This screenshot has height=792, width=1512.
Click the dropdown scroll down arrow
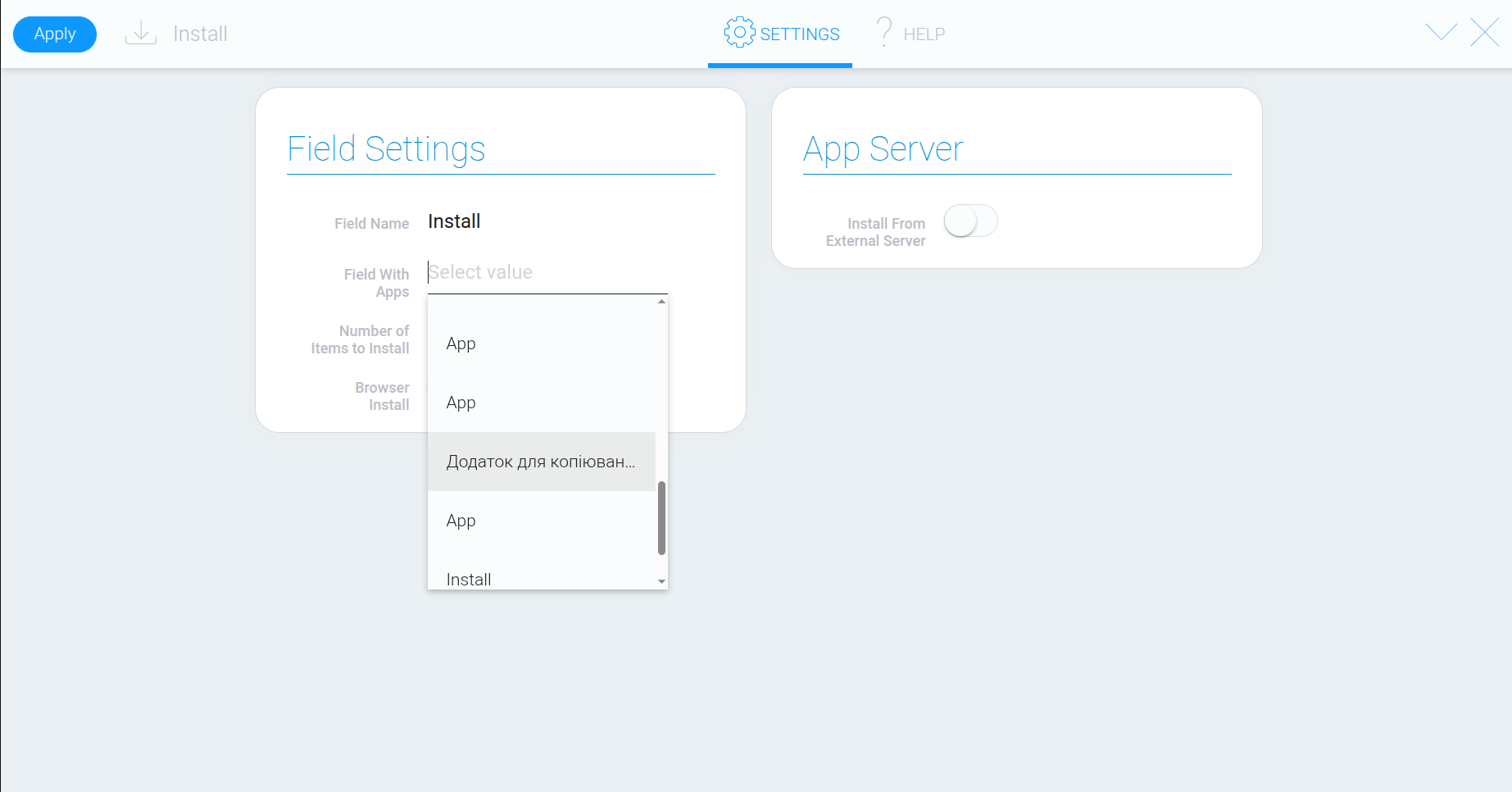661,582
